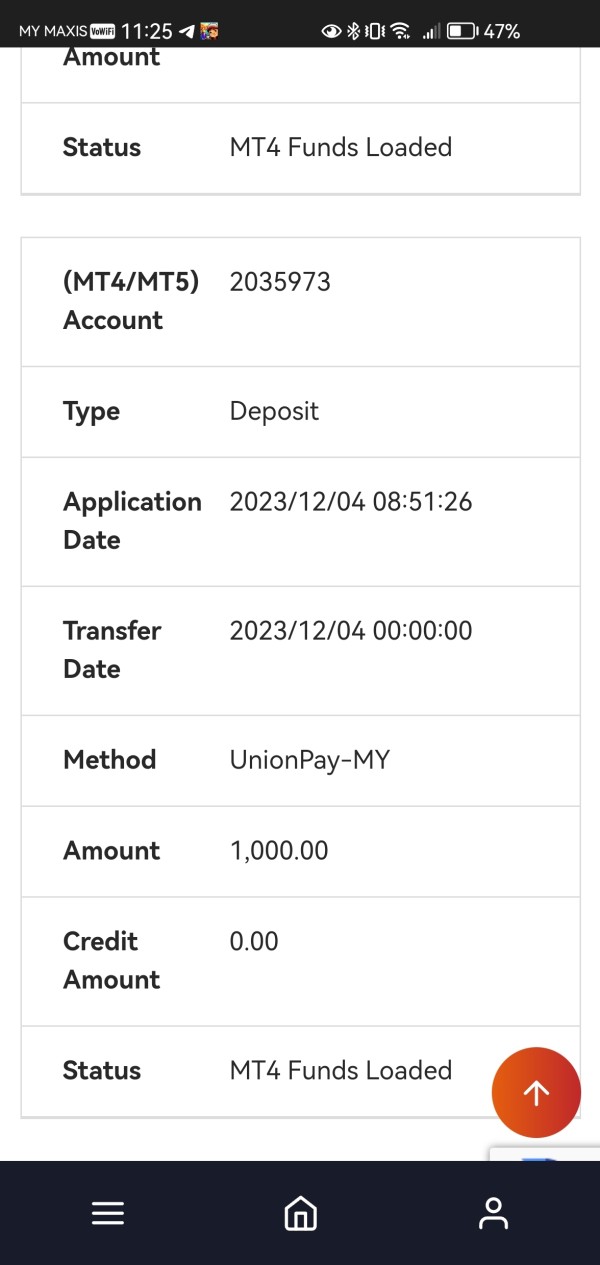The height and width of the screenshot is (1265, 600).
Task: Tap the 0.00 credit amount value
Action: pyautogui.click(x=254, y=941)
